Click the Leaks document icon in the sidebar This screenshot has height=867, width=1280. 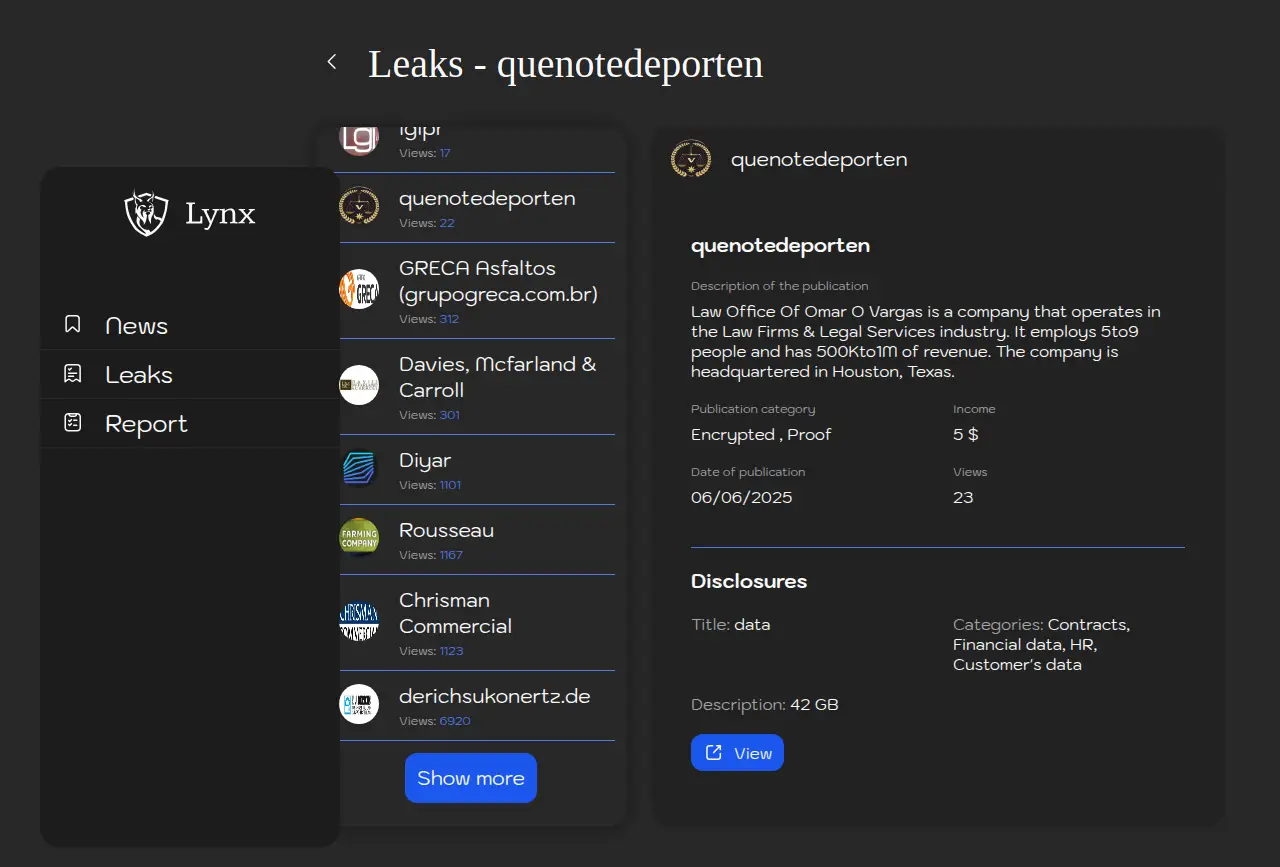click(x=72, y=374)
